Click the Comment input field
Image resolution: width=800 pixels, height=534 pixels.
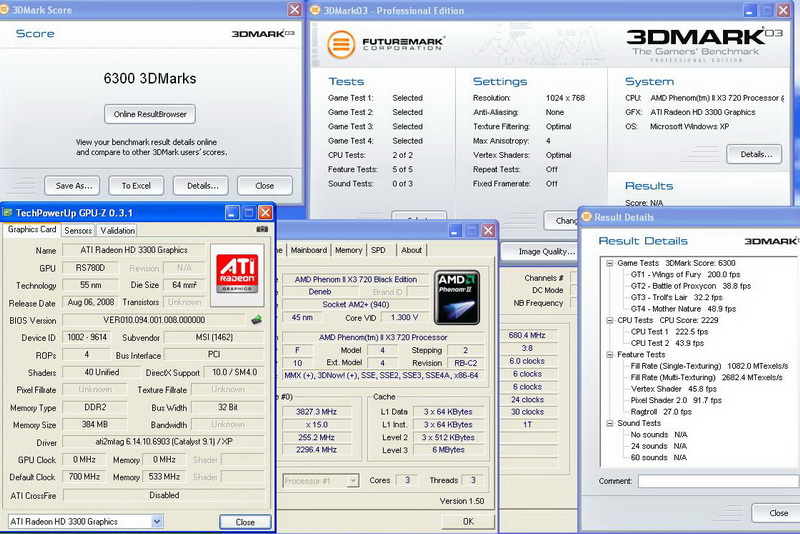coord(718,481)
